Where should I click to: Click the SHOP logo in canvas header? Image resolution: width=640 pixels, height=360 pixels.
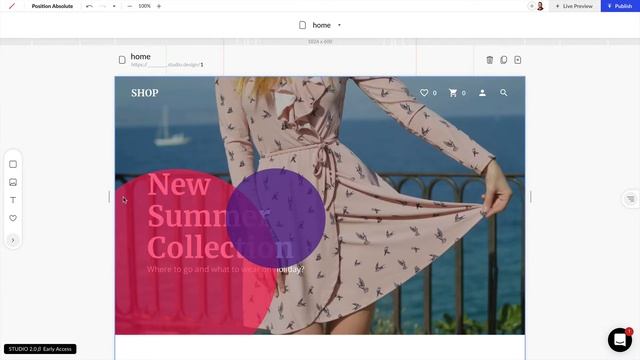click(x=144, y=93)
